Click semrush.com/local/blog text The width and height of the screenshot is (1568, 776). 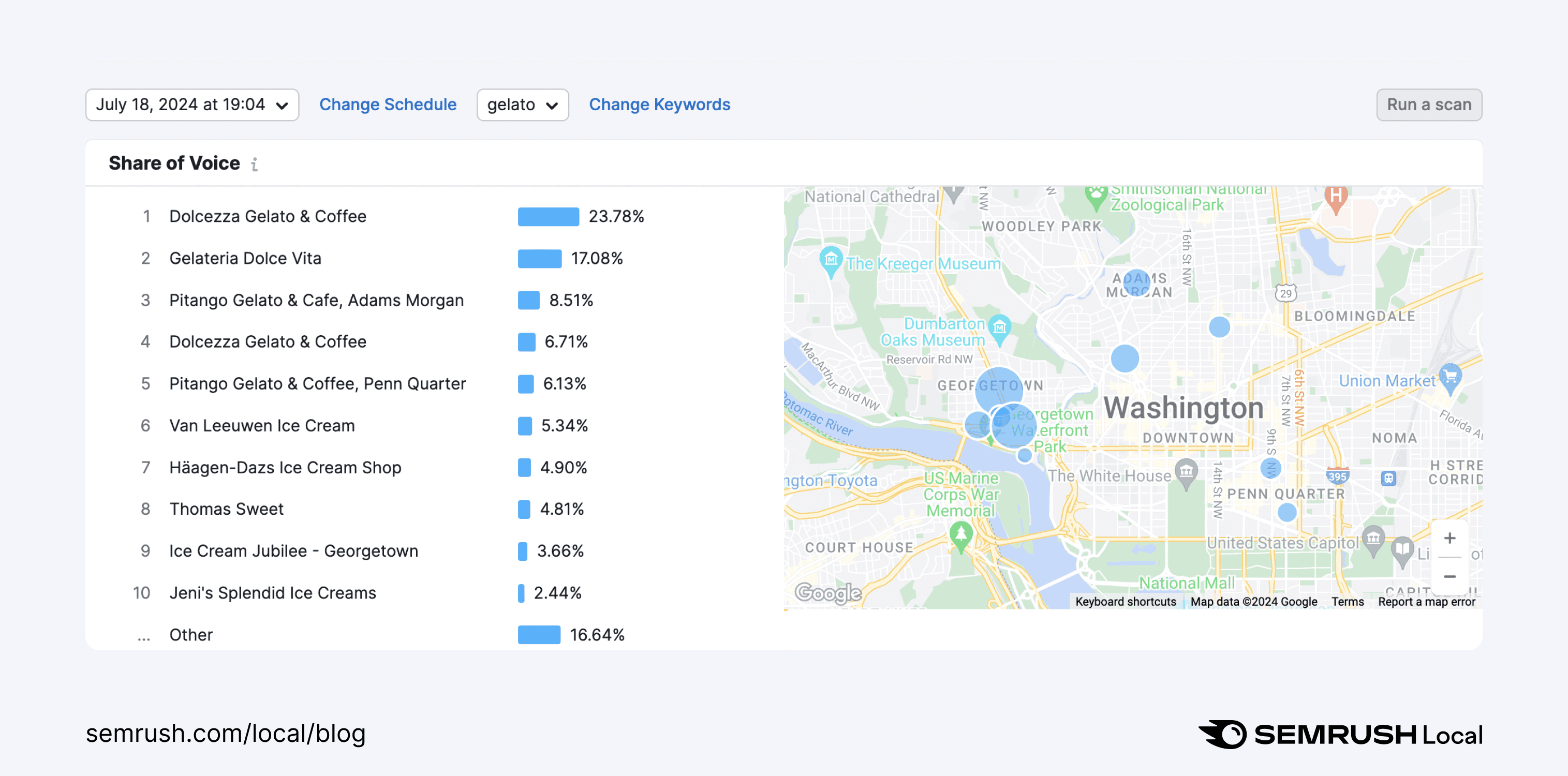pyautogui.click(x=225, y=734)
